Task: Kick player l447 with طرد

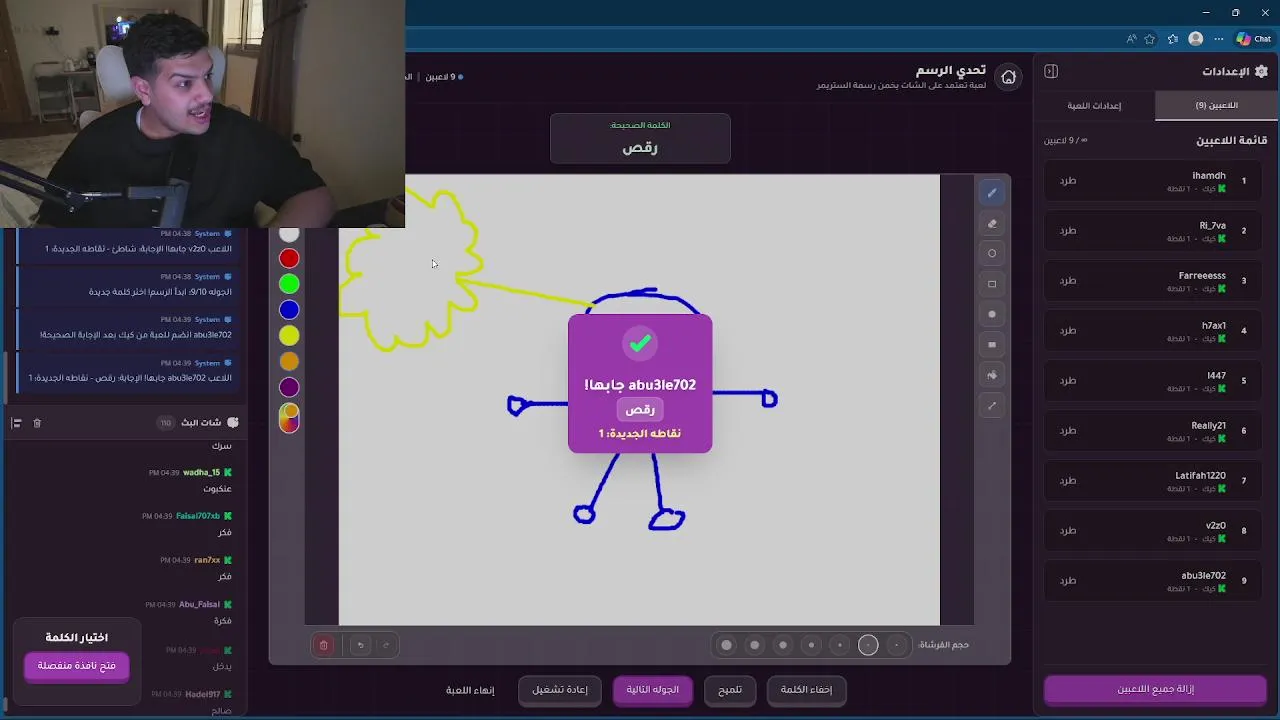Action: [1068, 381]
